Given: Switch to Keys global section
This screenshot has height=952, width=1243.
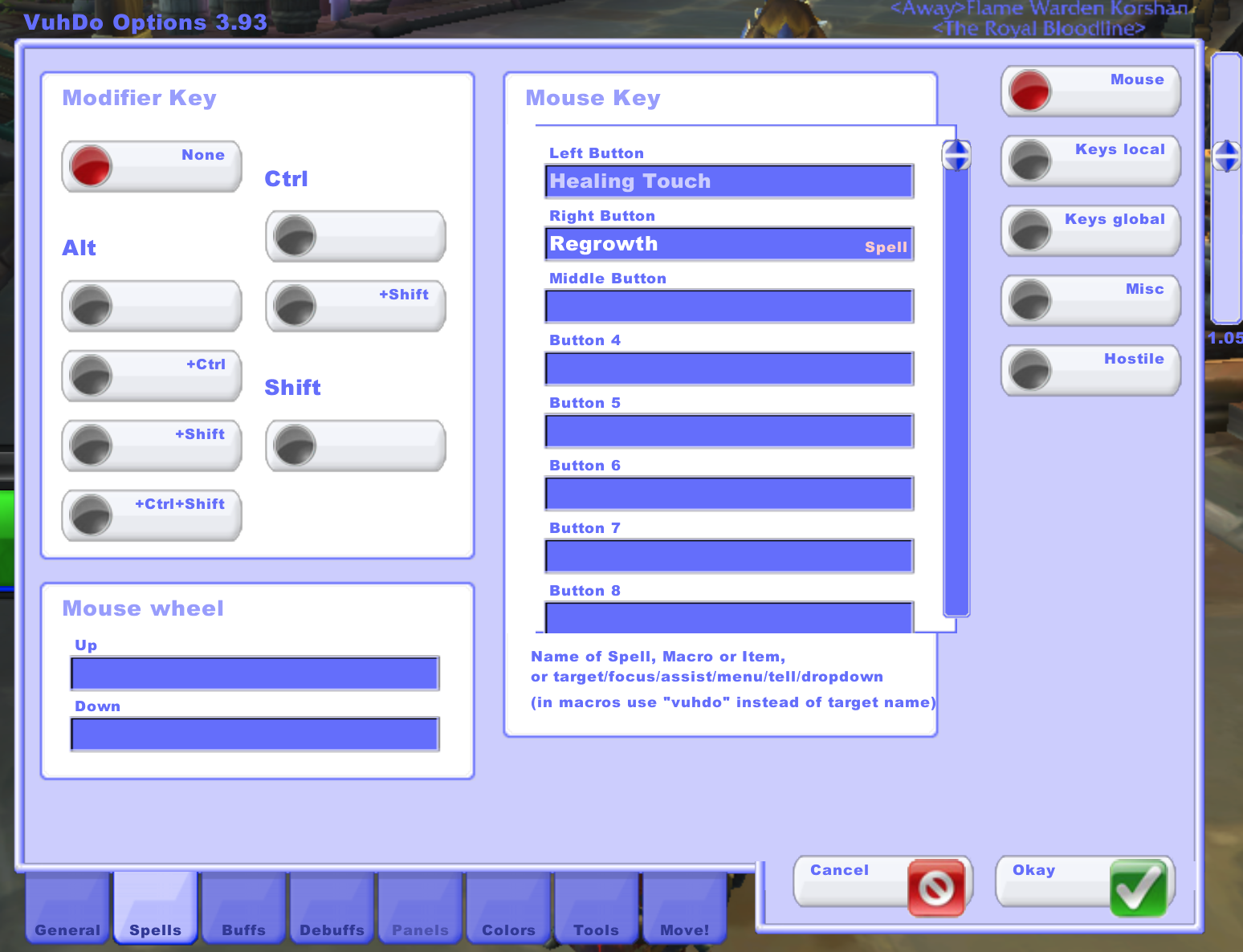Looking at the screenshot, I should point(1030,230).
